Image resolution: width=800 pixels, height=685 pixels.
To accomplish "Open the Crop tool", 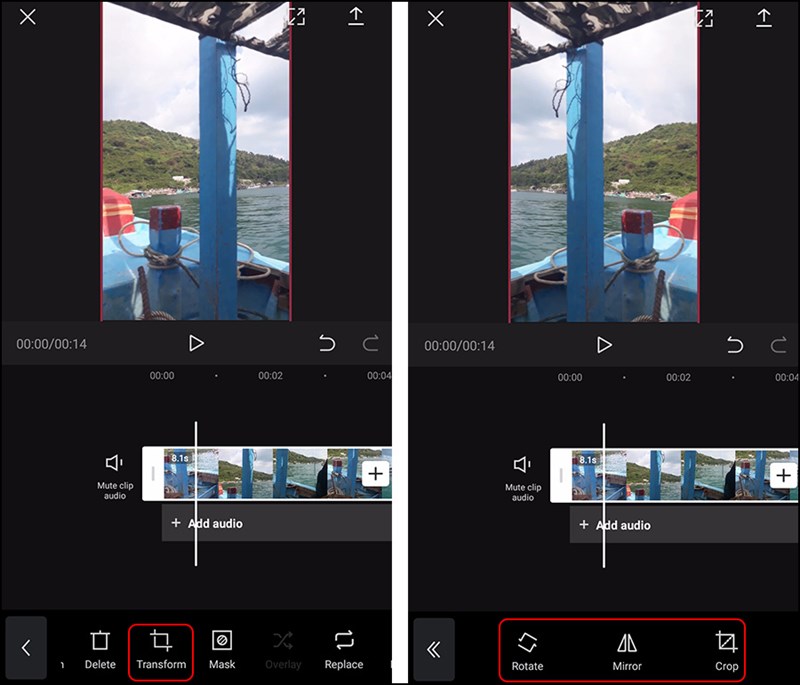I will (725, 649).
